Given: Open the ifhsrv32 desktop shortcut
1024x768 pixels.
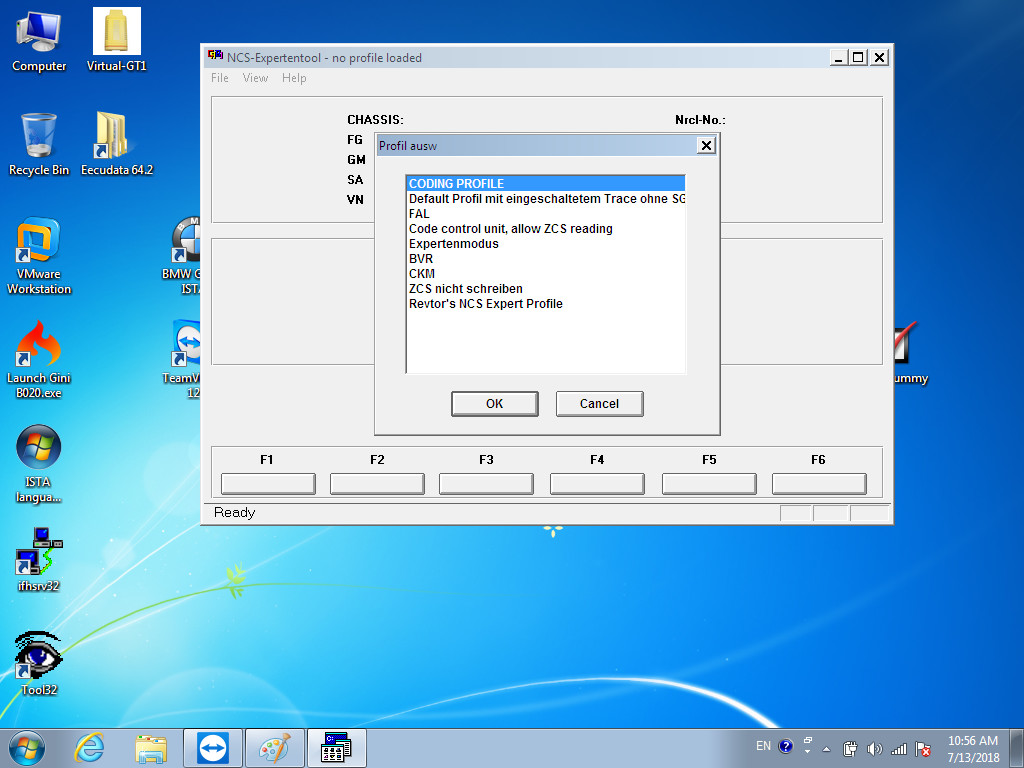Looking at the screenshot, I should point(39,552).
